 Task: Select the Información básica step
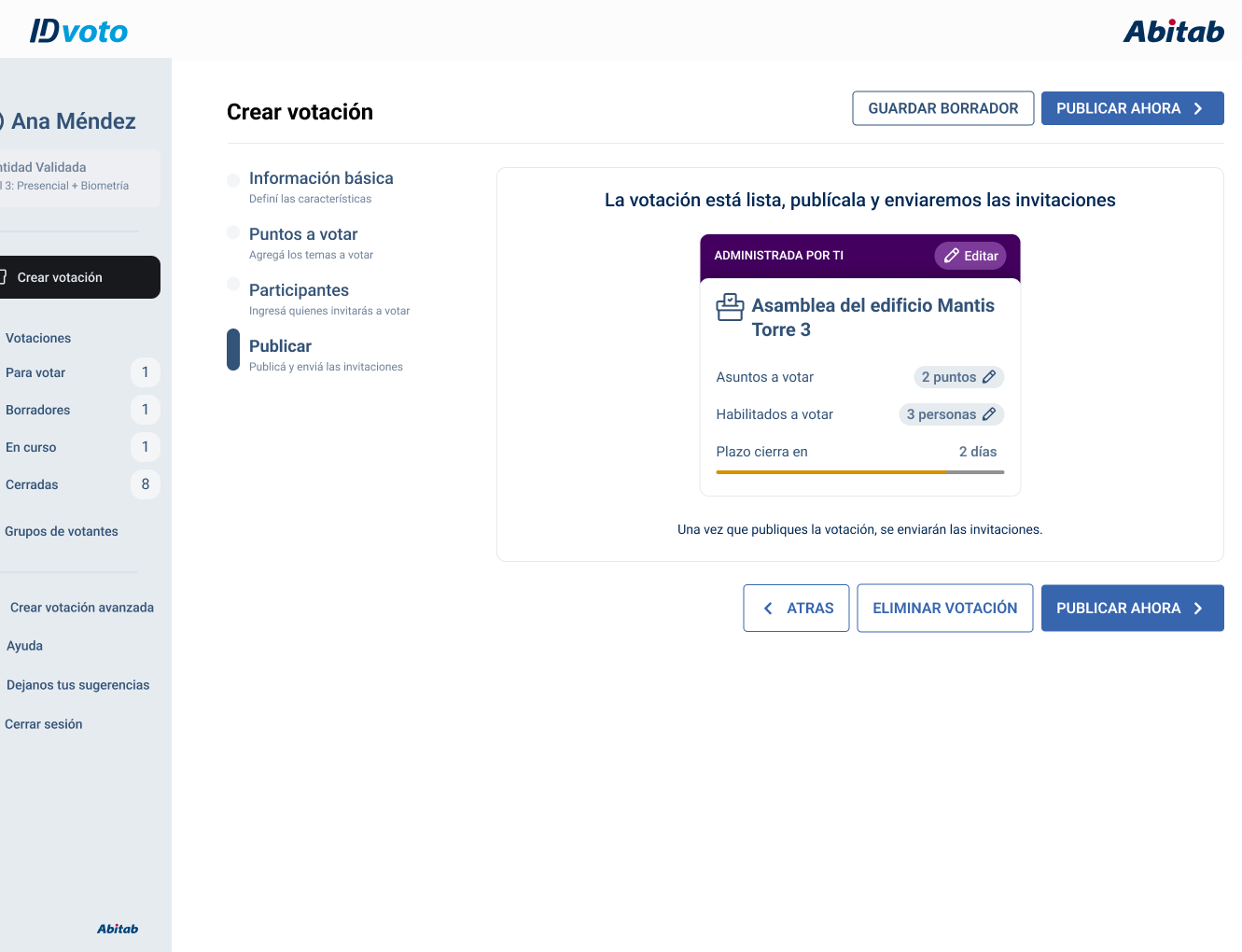point(321,178)
